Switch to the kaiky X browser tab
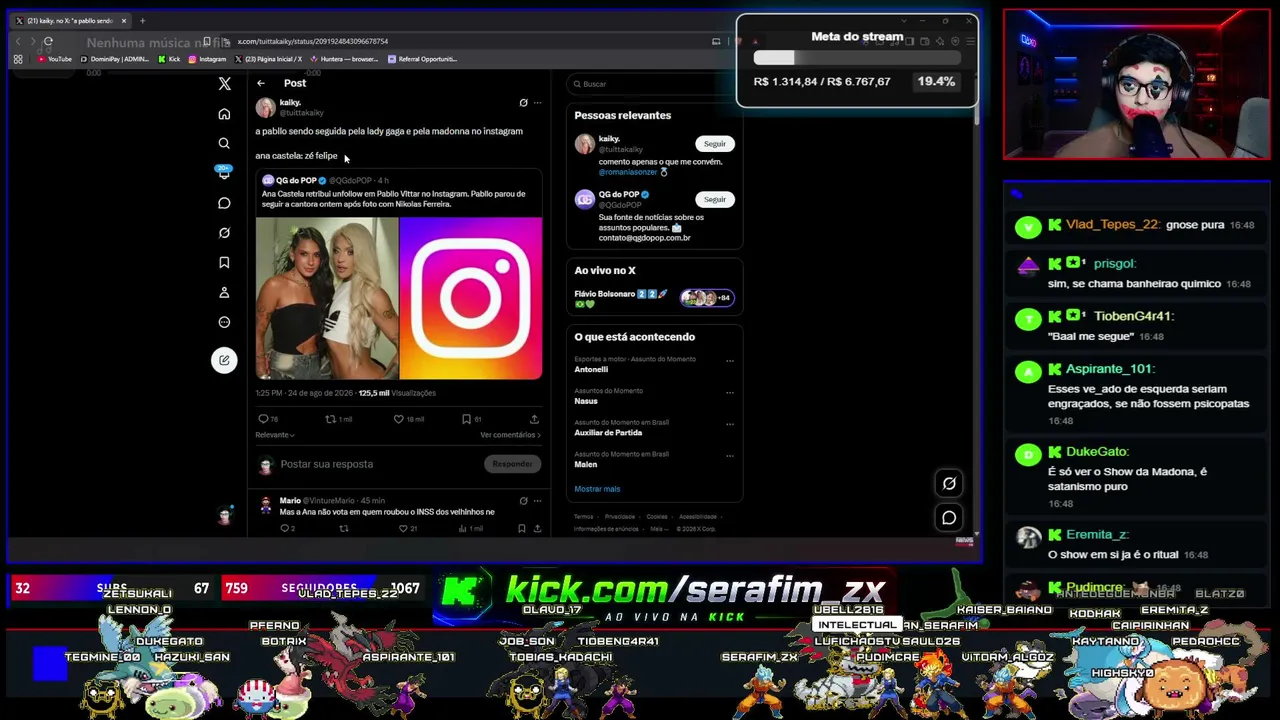 pyautogui.click(x=70, y=20)
